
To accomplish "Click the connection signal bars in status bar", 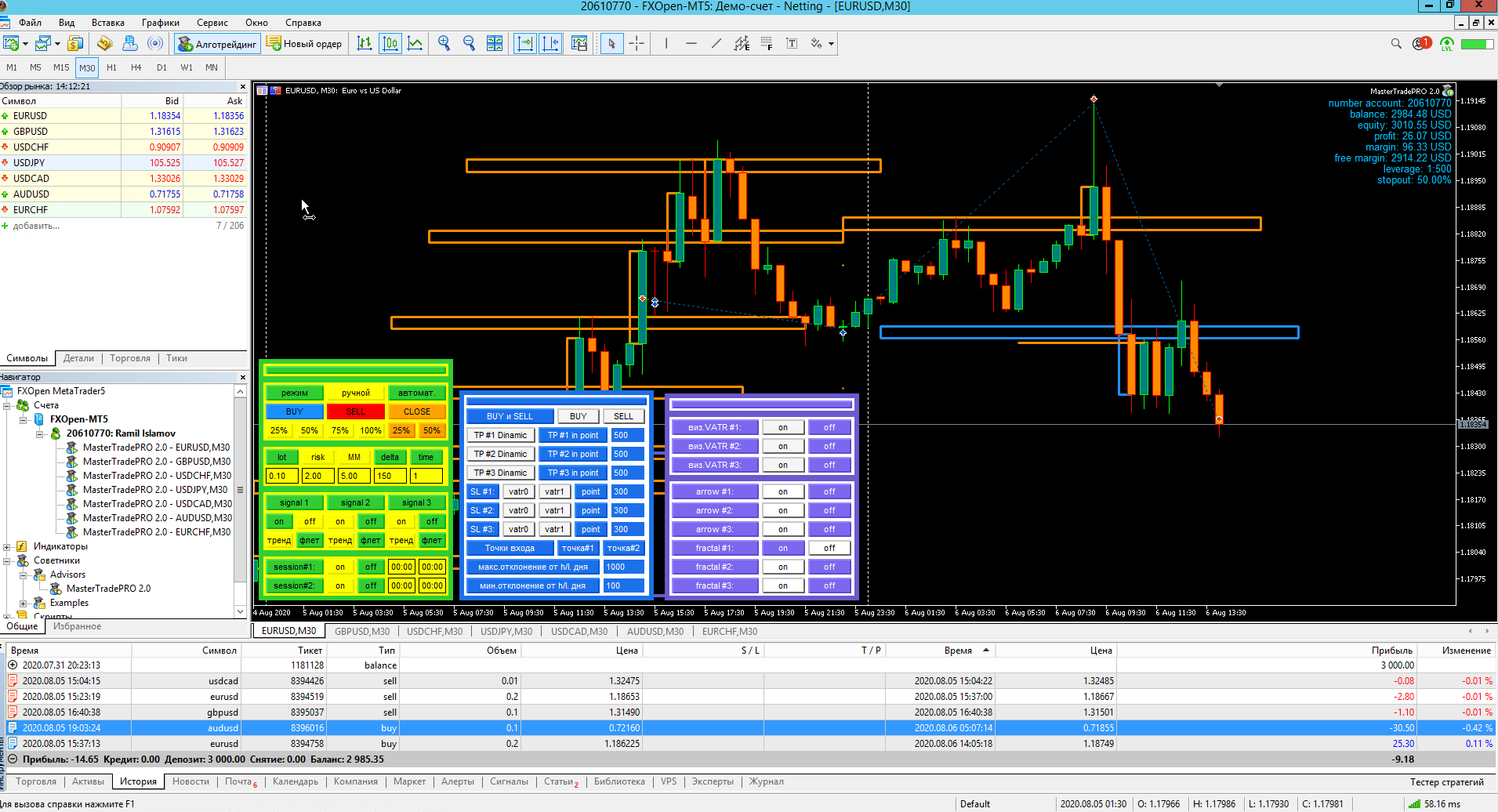I will [1414, 803].
